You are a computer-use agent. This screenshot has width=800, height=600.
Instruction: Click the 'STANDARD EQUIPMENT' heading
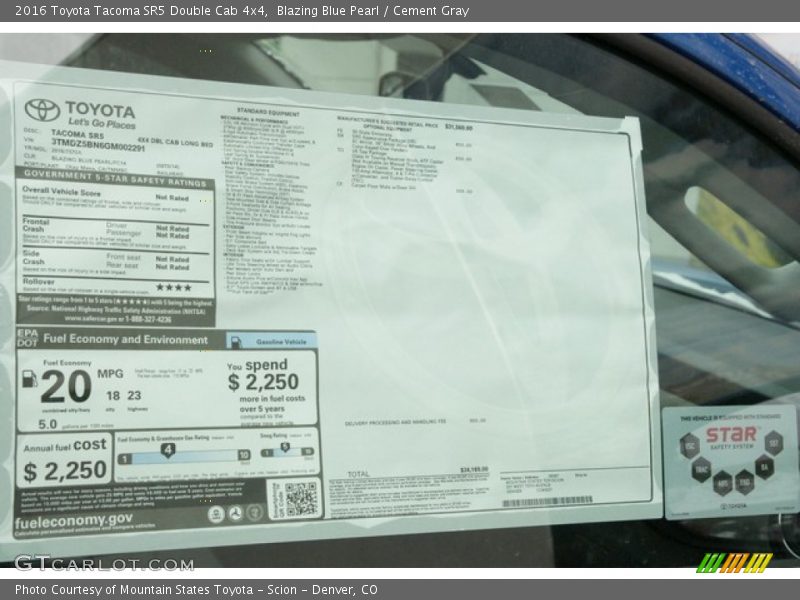[x=268, y=112]
